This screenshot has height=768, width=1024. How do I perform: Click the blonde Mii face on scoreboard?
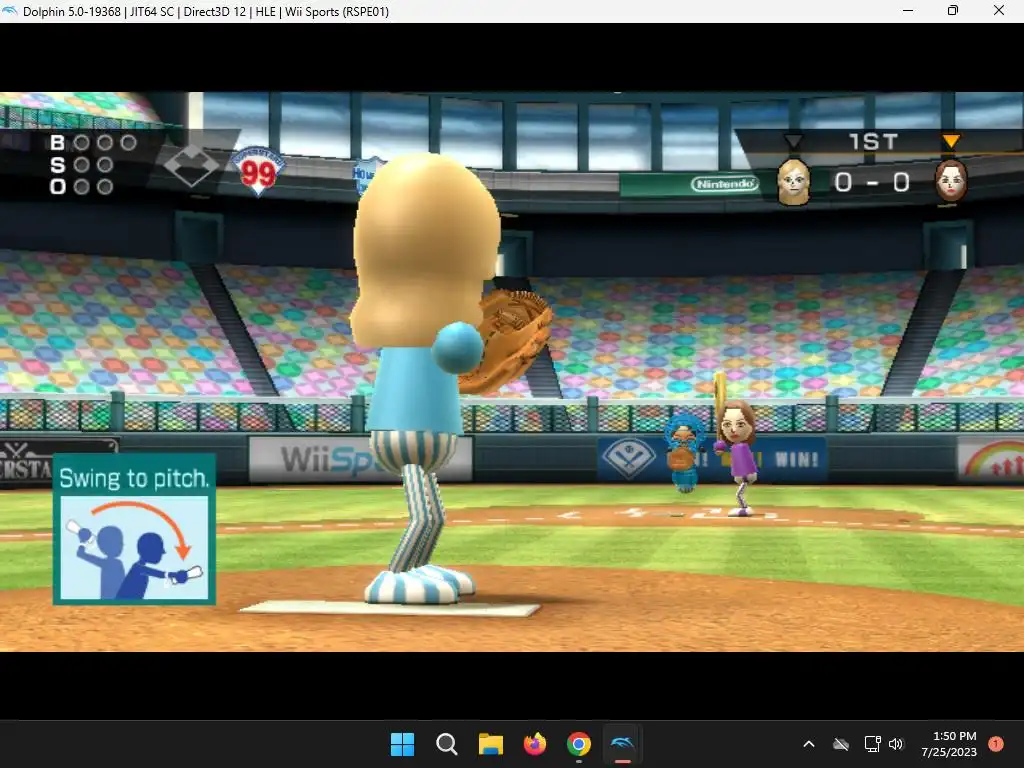pyautogui.click(x=793, y=182)
